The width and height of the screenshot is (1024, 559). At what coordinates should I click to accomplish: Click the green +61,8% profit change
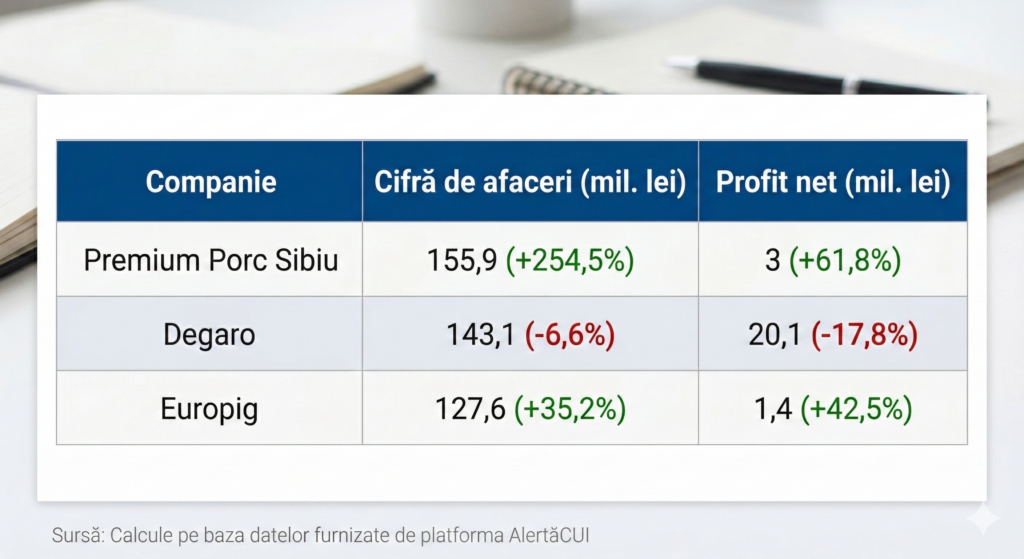click(845, 260)
